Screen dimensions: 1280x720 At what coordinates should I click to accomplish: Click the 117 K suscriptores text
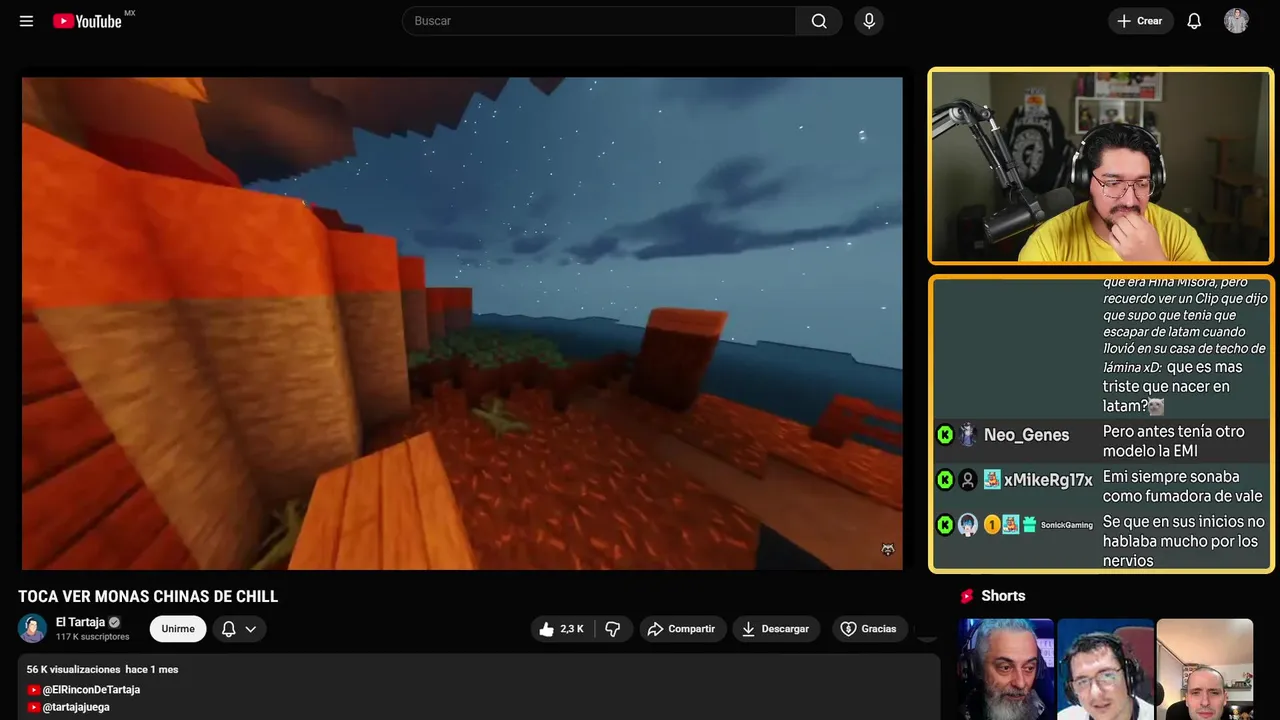(93, 637)
